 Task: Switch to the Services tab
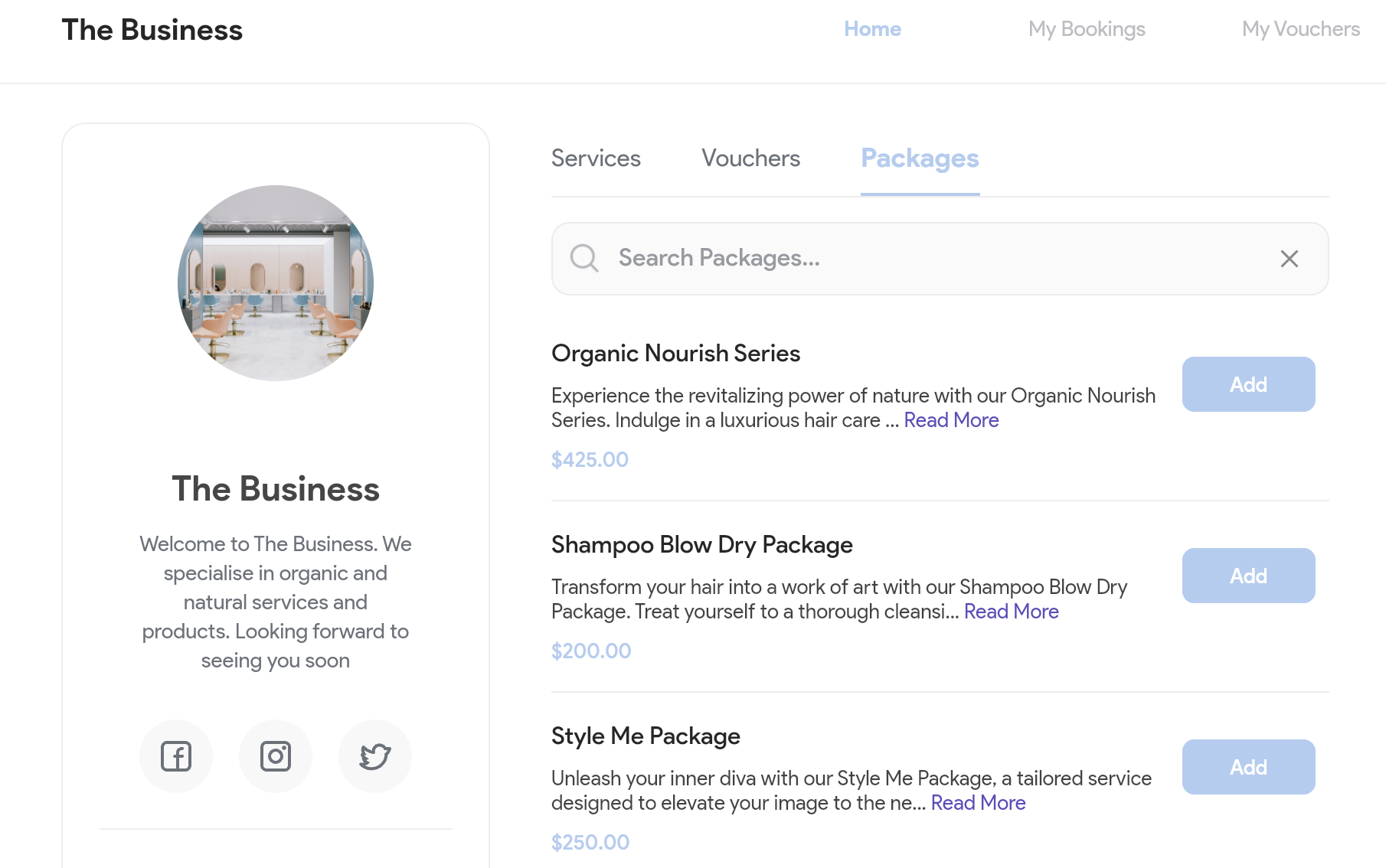[596, 158]
